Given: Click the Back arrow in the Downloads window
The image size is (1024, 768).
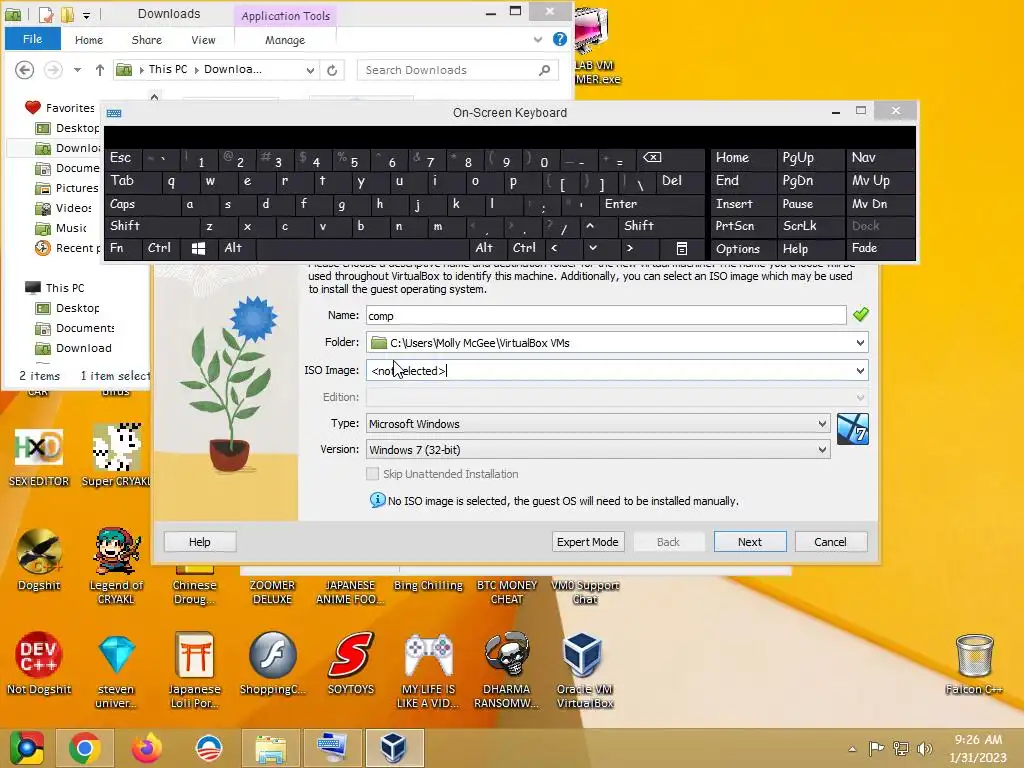Looking at the screenshot, I should pos(25,70).
